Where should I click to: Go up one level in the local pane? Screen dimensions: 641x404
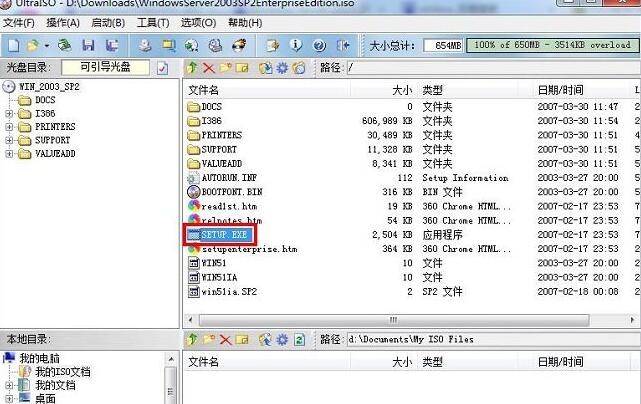click(x=192, y=339)
